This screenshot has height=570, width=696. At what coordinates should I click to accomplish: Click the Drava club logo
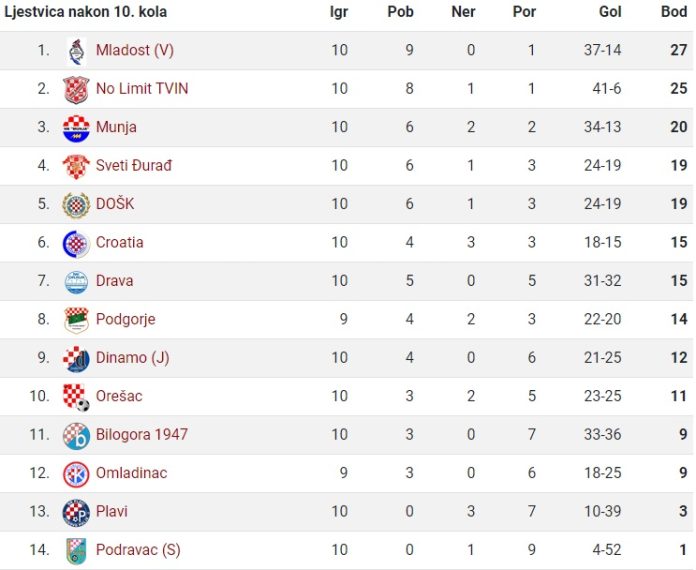point(76,282)
